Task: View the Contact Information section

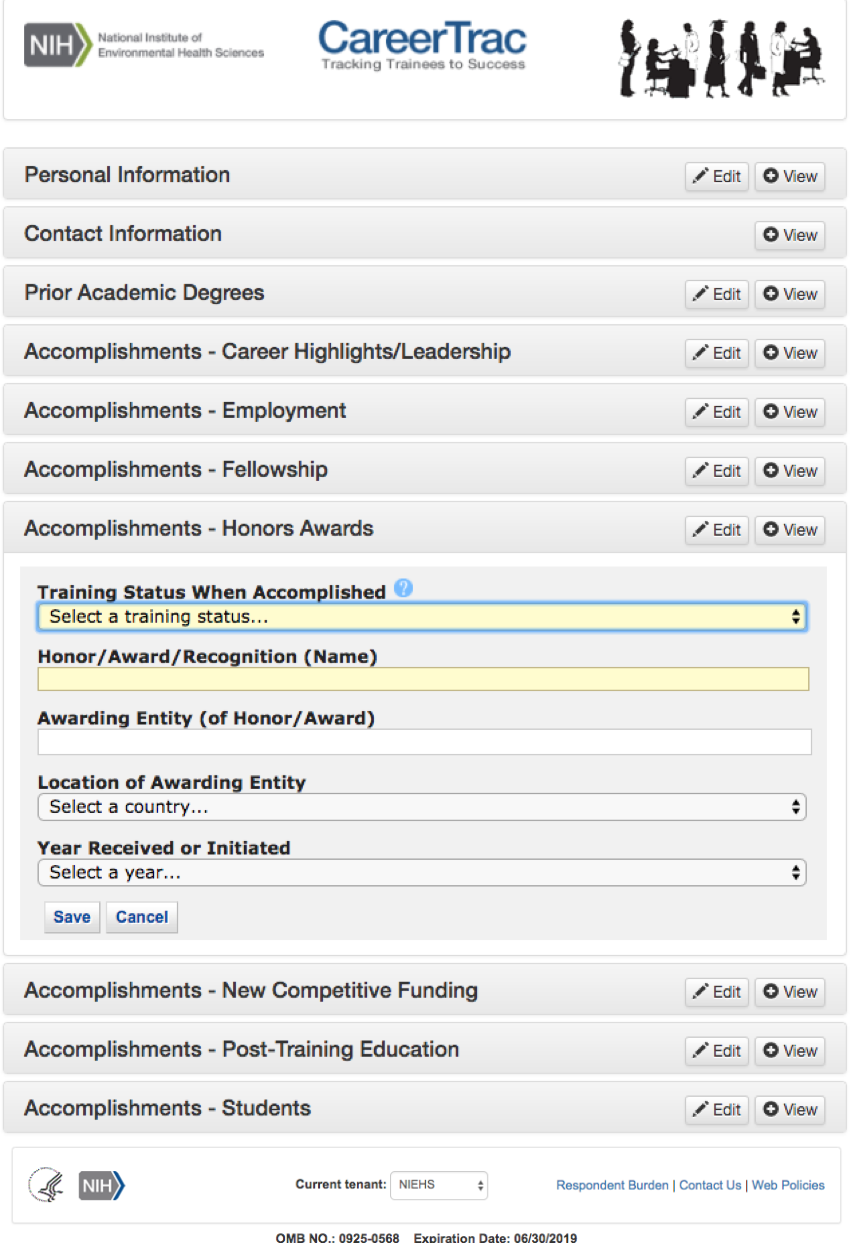Action: 789,235
